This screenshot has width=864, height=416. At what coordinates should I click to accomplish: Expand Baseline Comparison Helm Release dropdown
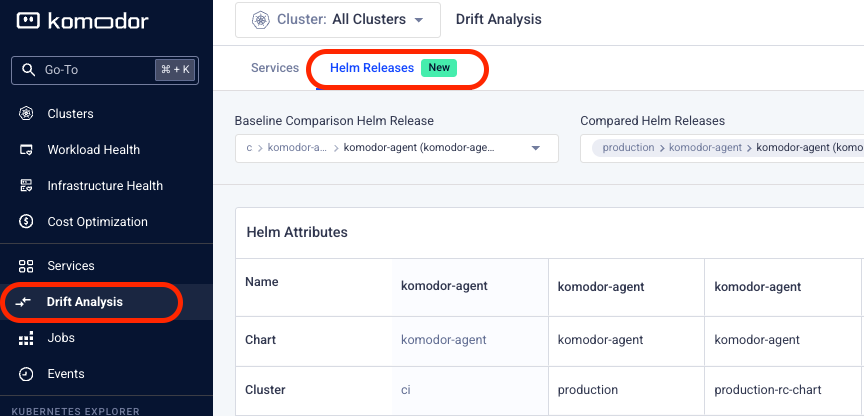[535, 148]
